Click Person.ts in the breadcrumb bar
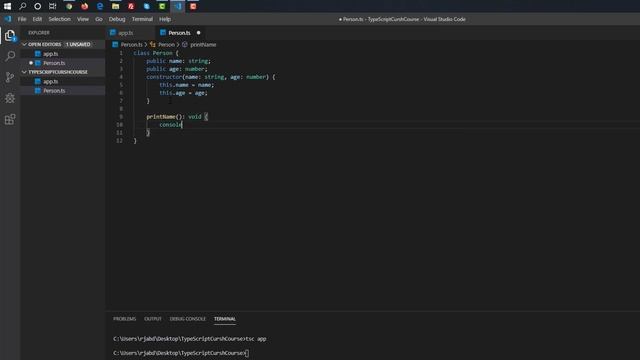The image size is (640, 360). pos(131,44)
